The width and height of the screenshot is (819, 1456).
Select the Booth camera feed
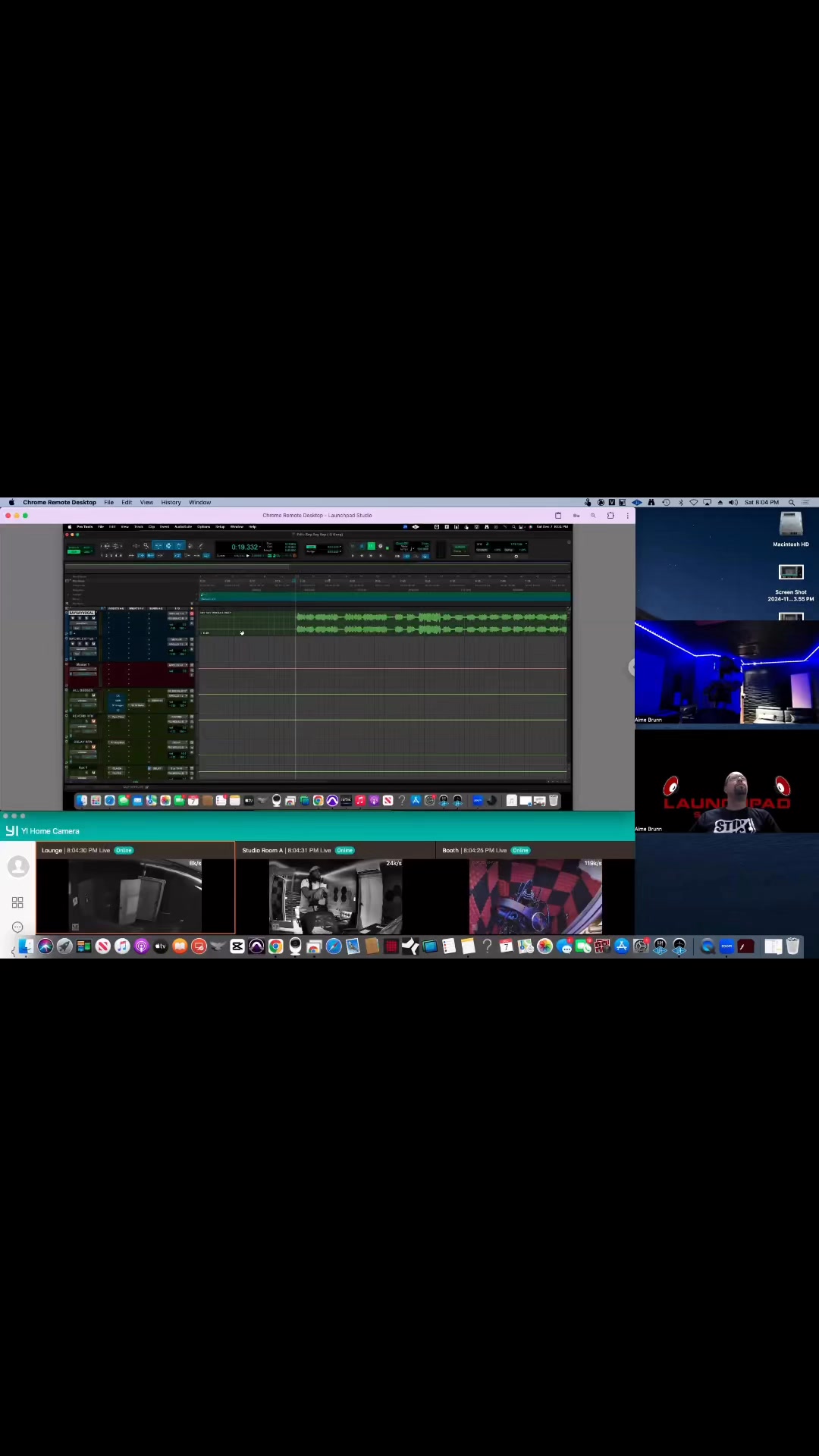[x=535, y=896]
